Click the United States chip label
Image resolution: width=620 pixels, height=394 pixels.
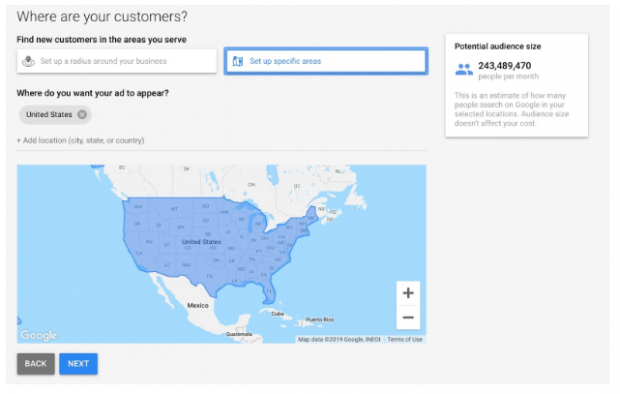pyautogui.click(x=49, y=115)
